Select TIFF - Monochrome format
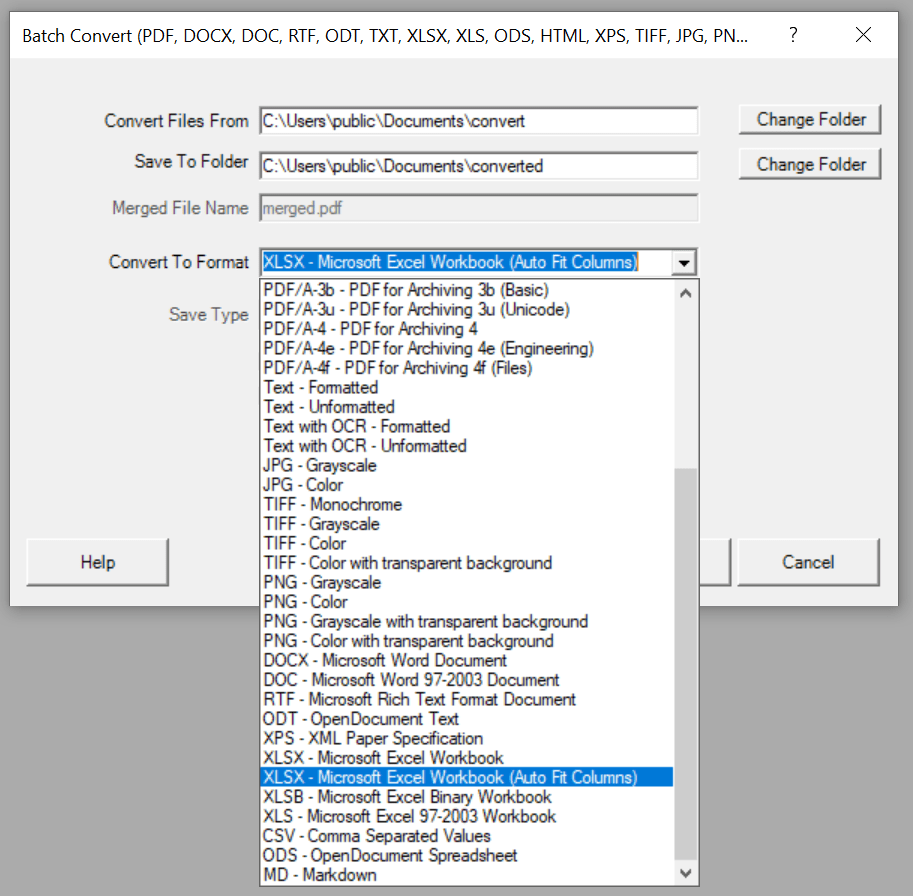 coord(466,504)
